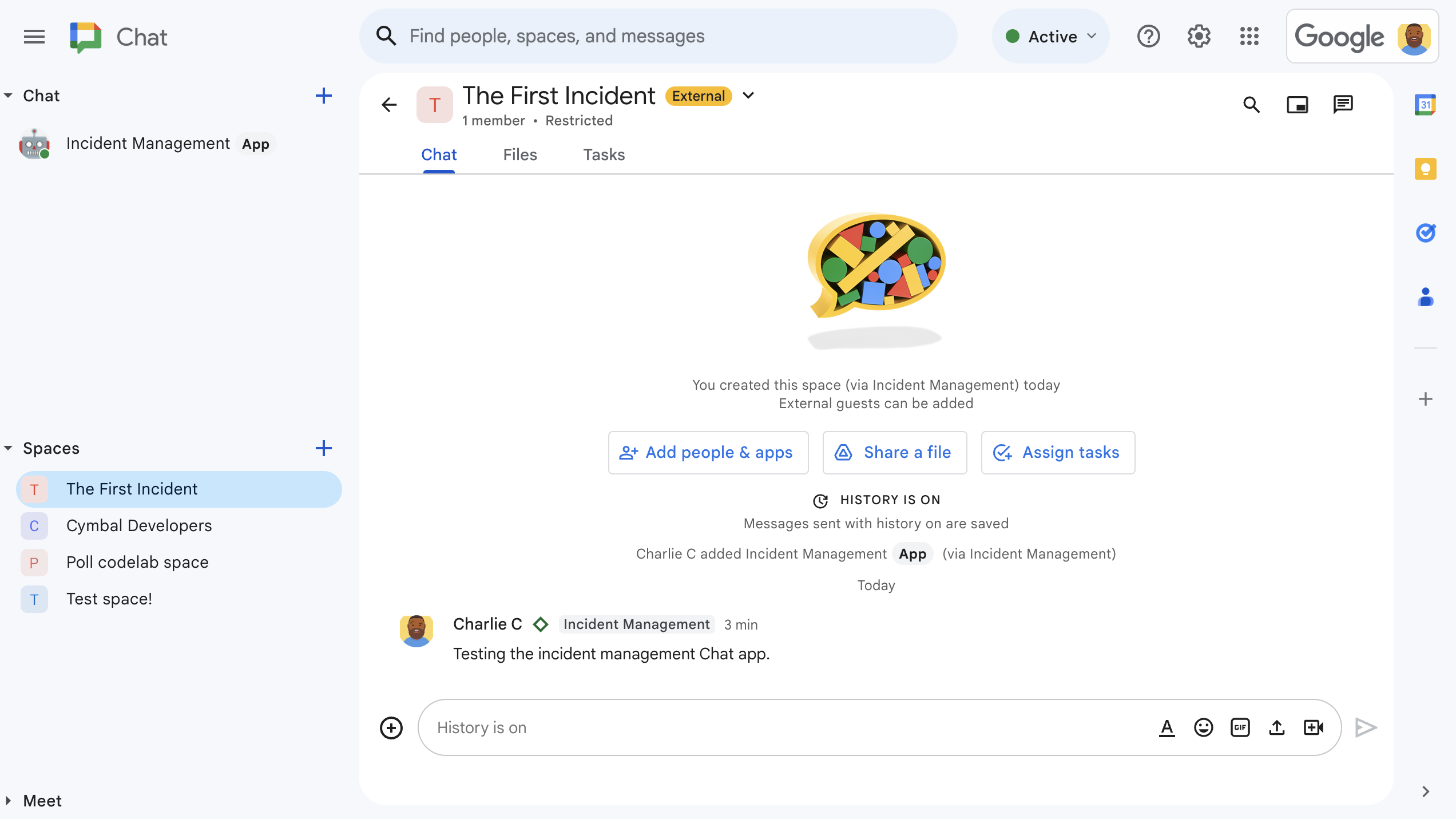Viewport: 1456px width, 819px height.
Task: Expand the Chat section collapser
Action: tap(9, 95)
